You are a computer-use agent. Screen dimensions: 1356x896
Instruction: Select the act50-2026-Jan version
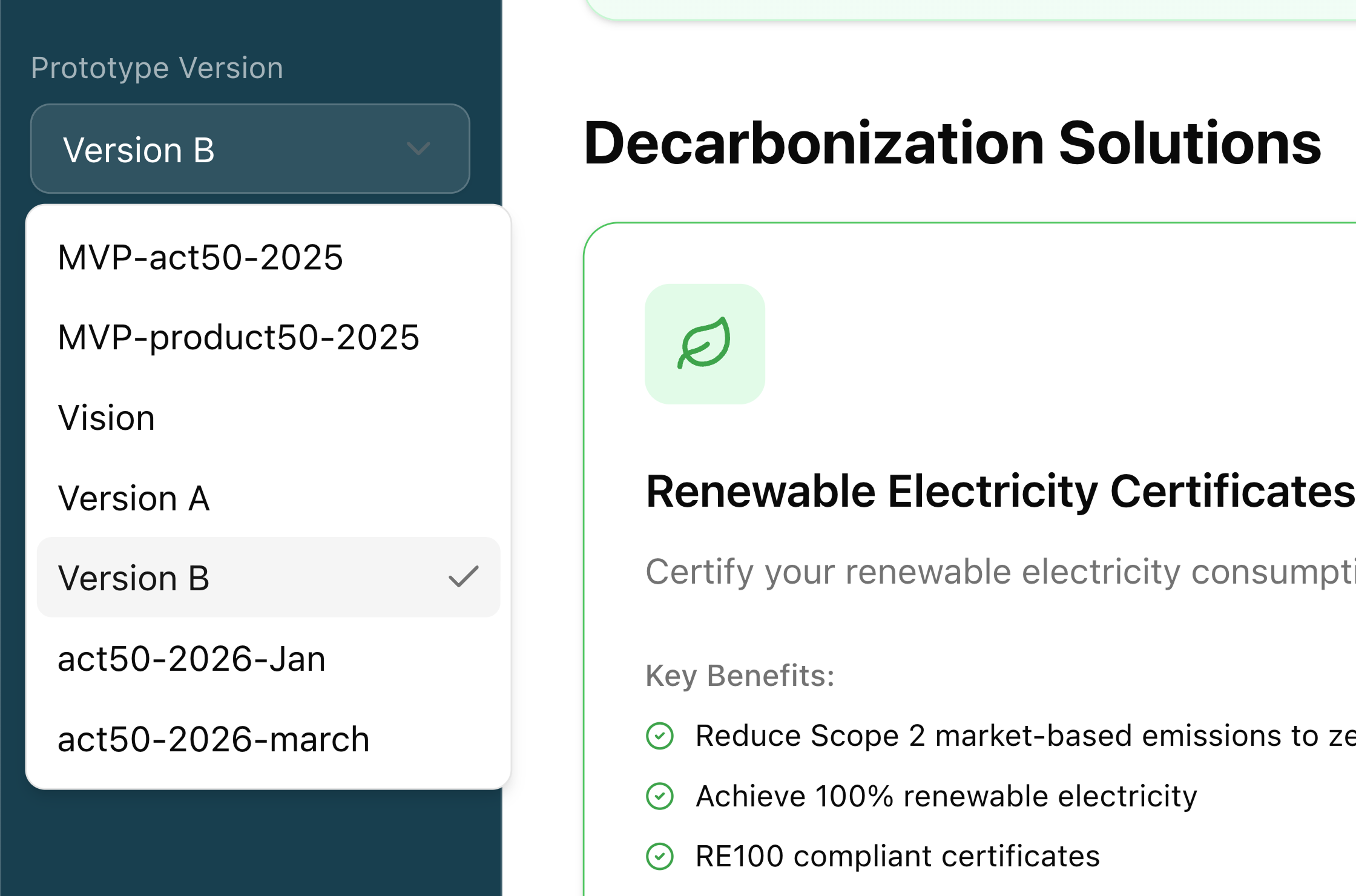click(268, 659)
